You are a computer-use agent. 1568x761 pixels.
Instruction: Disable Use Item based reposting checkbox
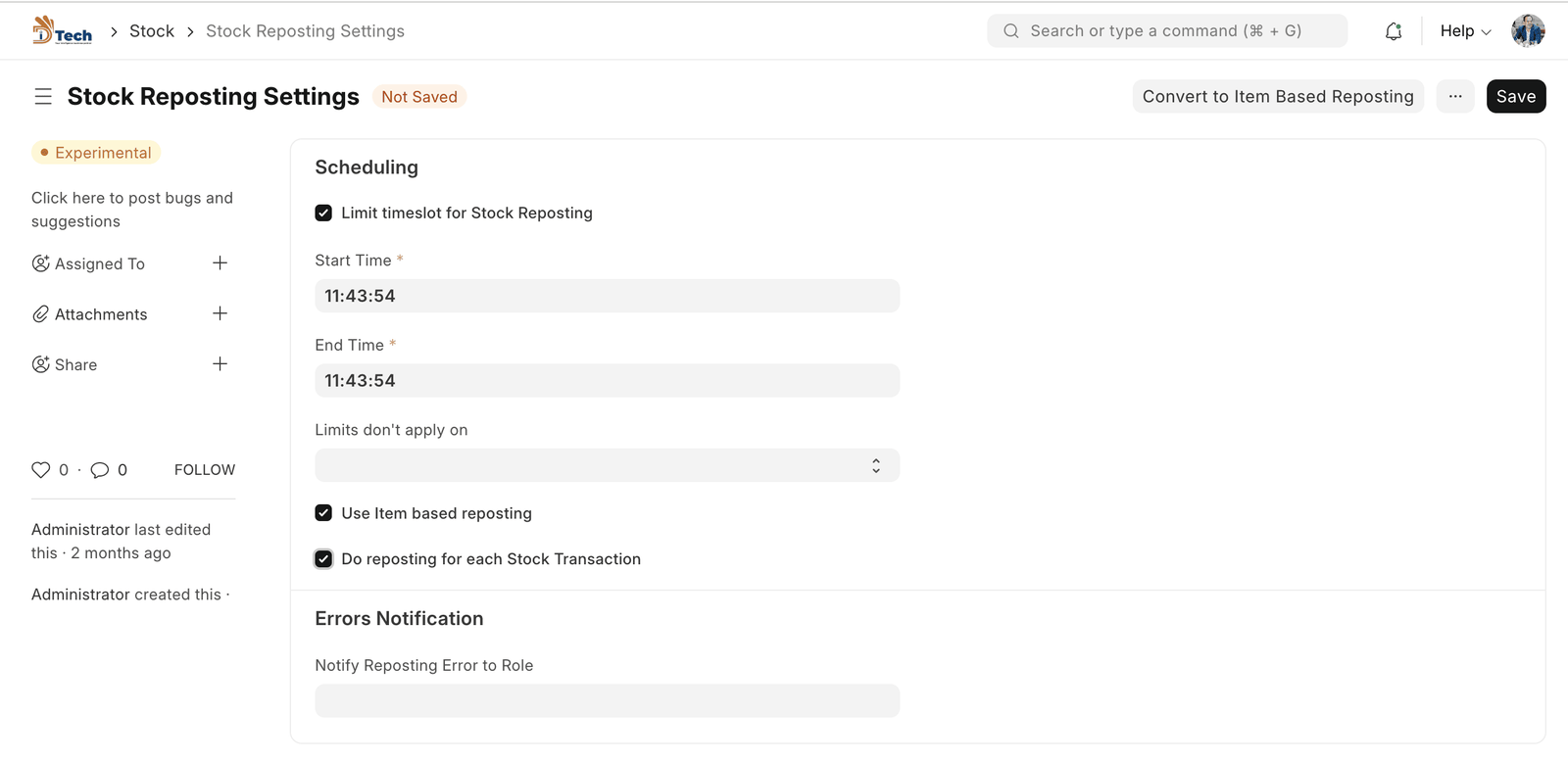pos(323,513)
